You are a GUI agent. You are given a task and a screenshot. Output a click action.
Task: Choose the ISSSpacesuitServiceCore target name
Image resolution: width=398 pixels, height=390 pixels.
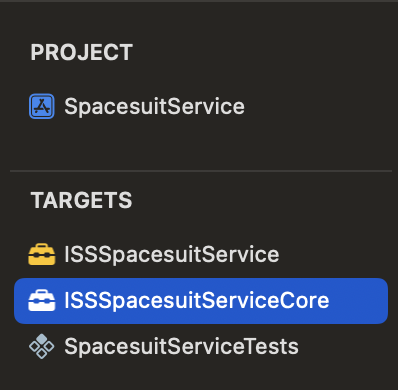pos(197,300)
